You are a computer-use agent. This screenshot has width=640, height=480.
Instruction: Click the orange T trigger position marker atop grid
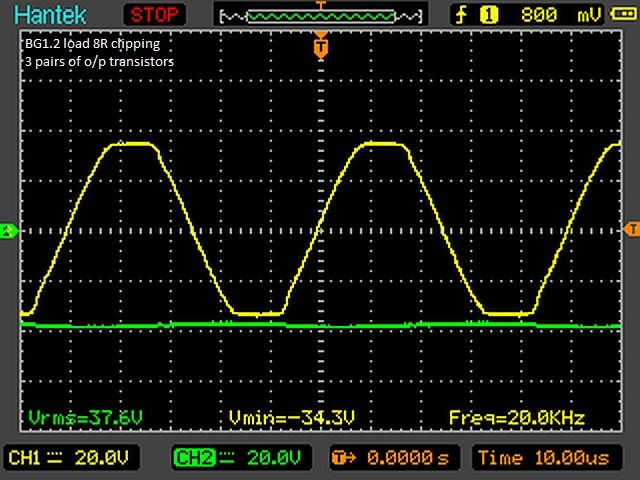(x=320, y=46)
